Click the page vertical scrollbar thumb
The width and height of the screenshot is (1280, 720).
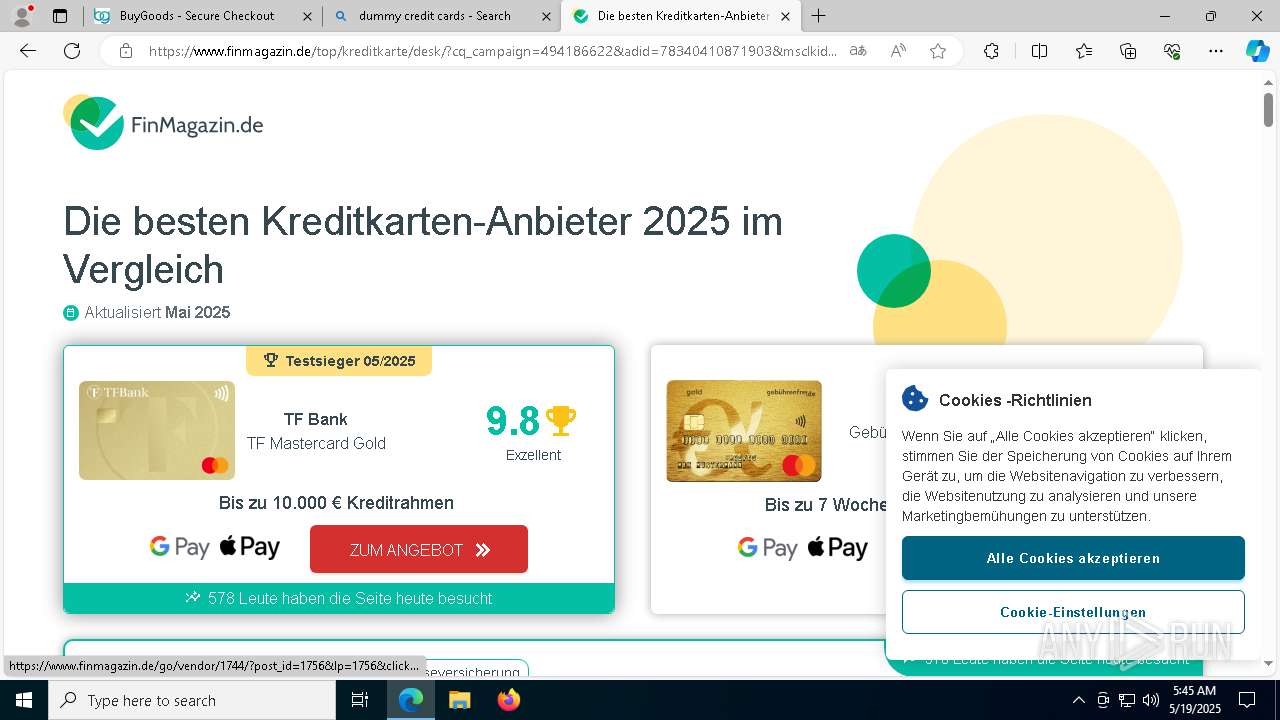coord(1268,109)
